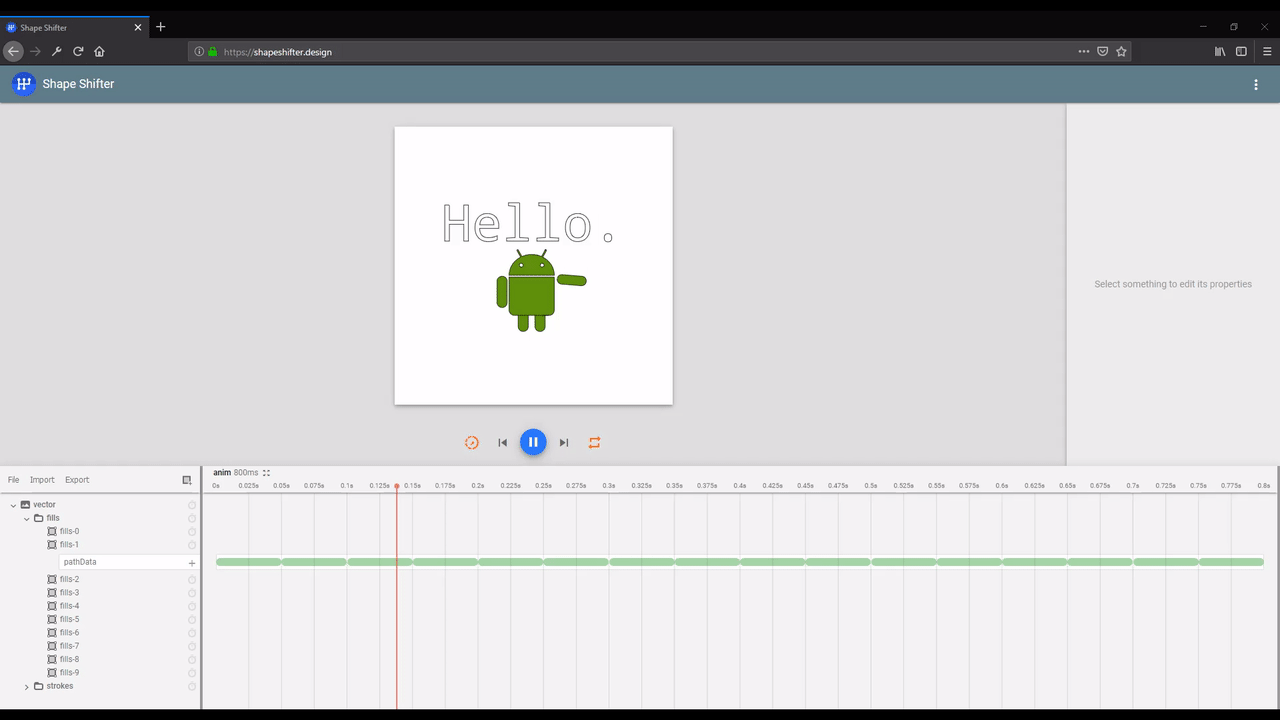Click the stopwatch icon for fills-9
1280x720 pixels.
point(192,673)
